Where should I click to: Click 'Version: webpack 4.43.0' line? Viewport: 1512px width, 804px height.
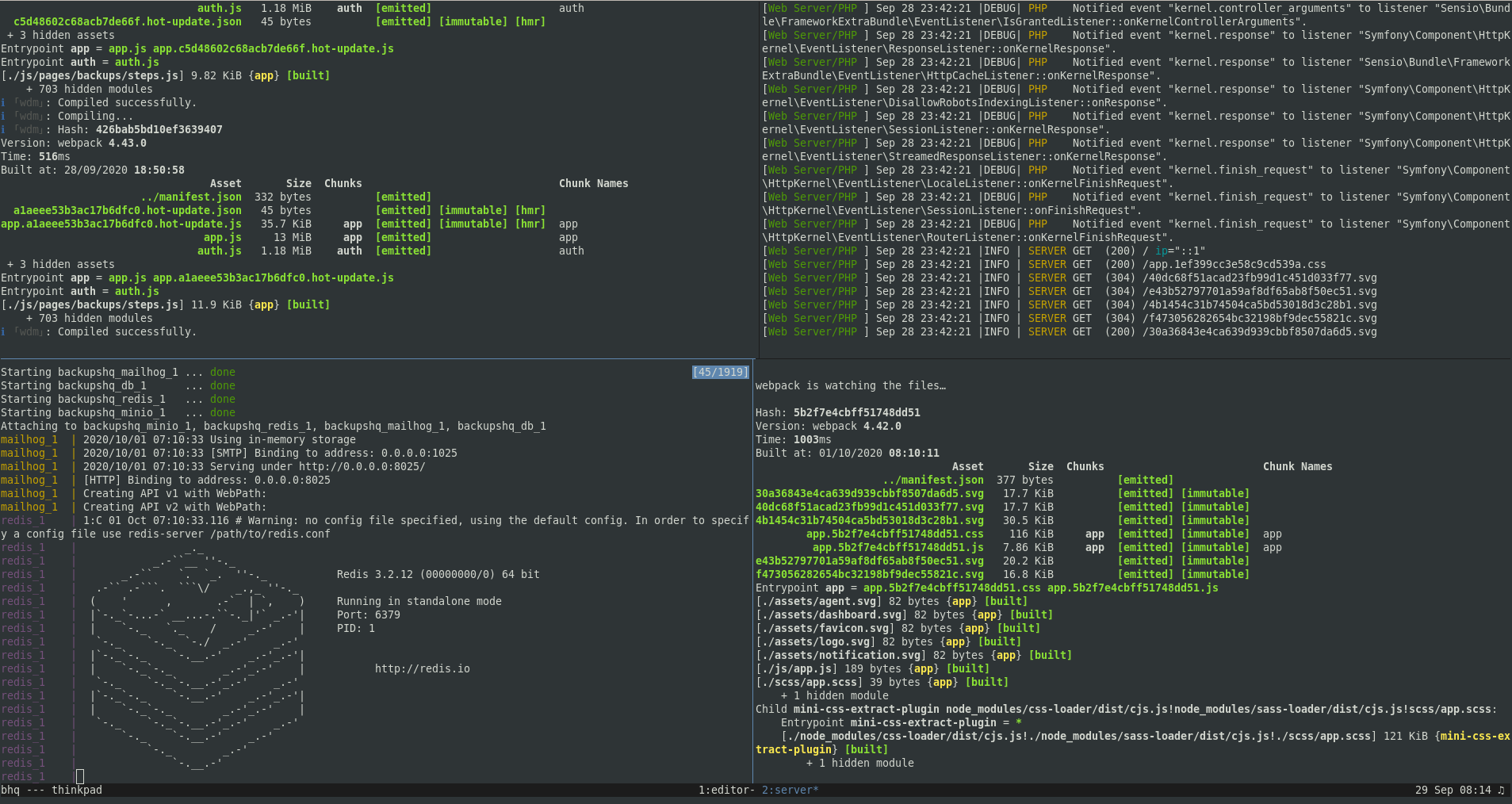[74, 143]
